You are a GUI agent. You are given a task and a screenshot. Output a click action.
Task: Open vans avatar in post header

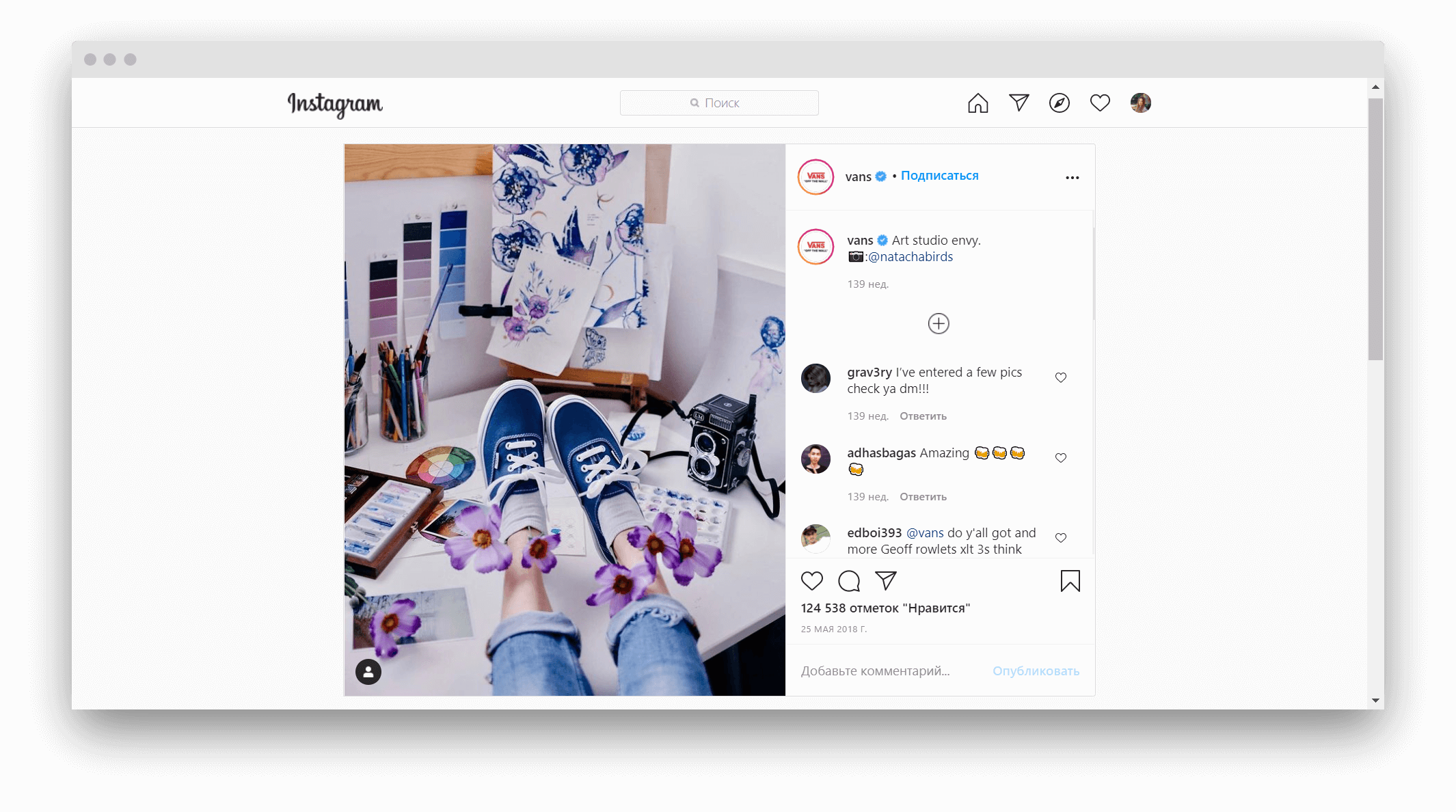click(x=816, y=177)
